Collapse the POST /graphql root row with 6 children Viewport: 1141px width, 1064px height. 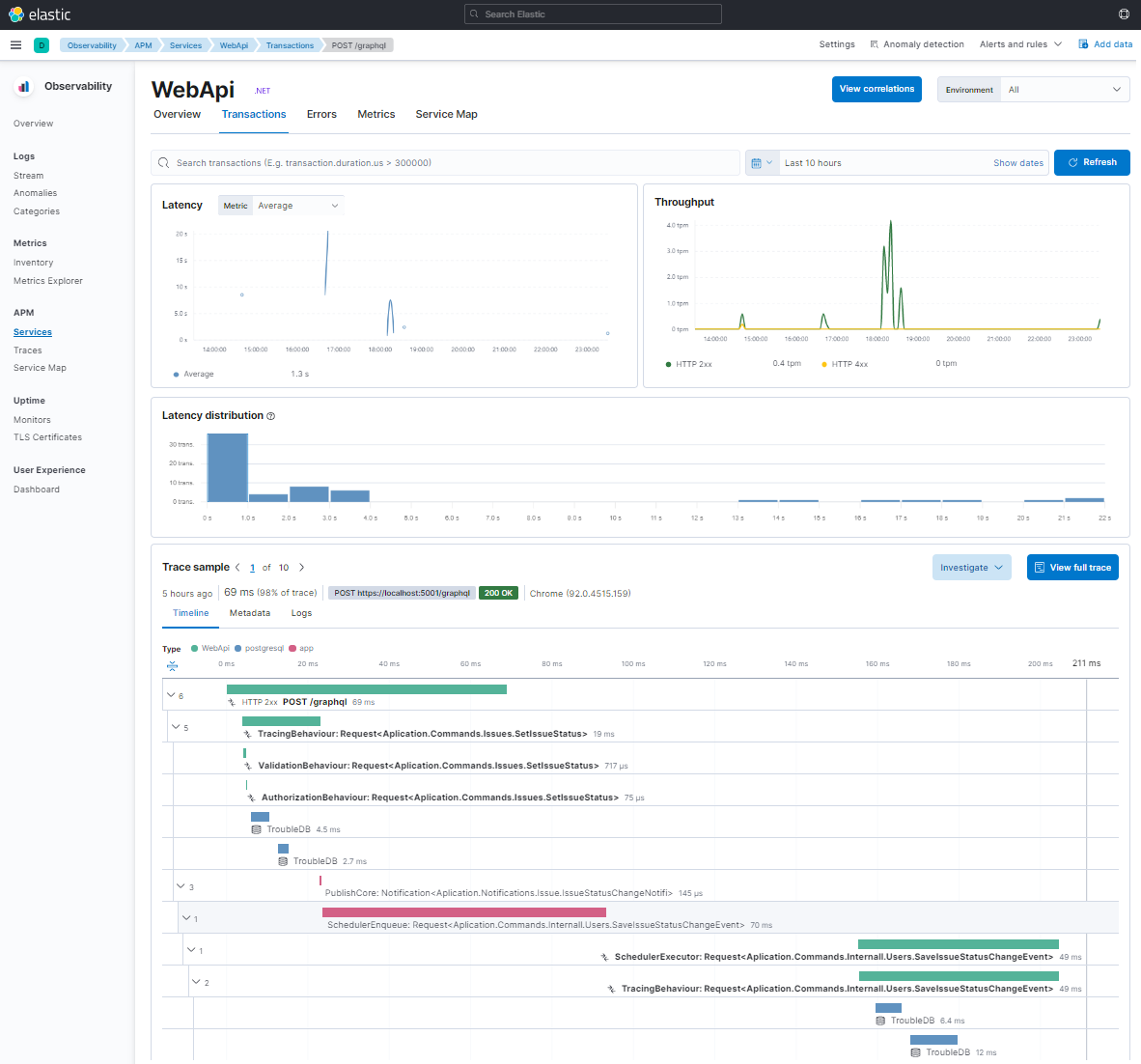[x=171, y=695]
